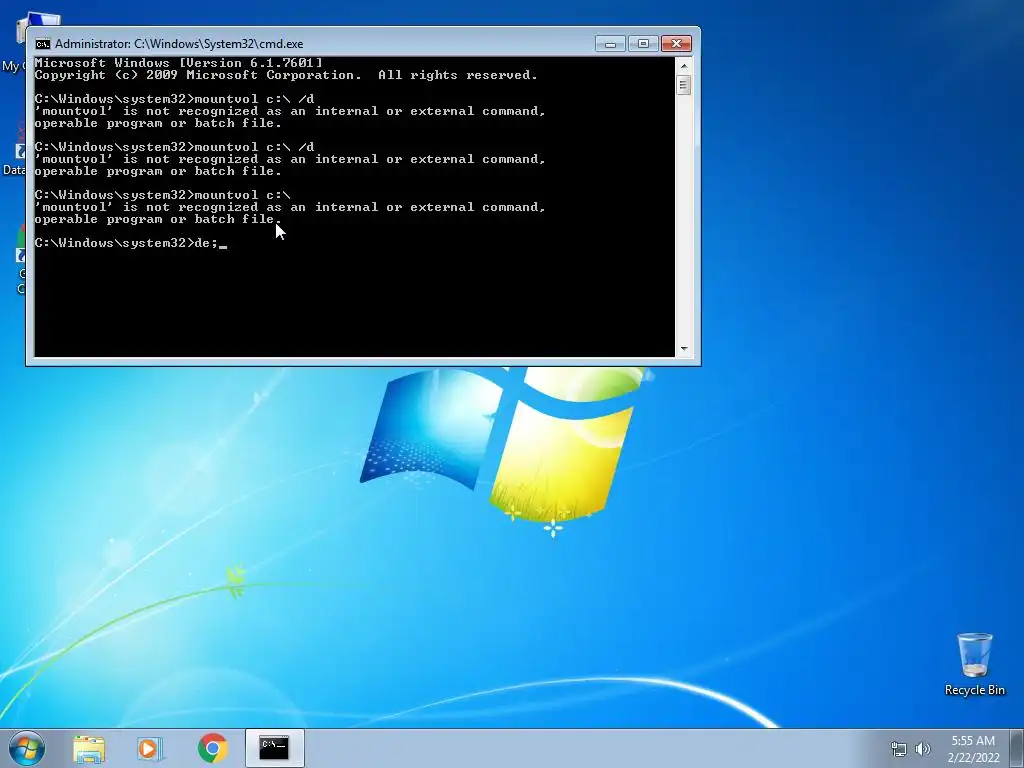
Task: Open Google Chrome from the taskbar
Action: click(x=212, y=748)
